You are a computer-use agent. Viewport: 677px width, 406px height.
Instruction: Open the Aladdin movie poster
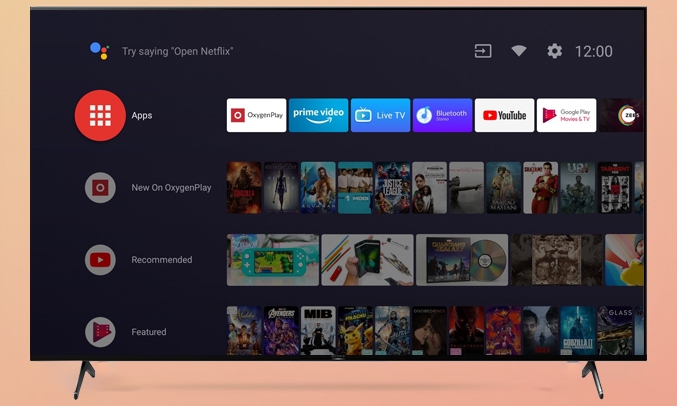click(244, 331)
